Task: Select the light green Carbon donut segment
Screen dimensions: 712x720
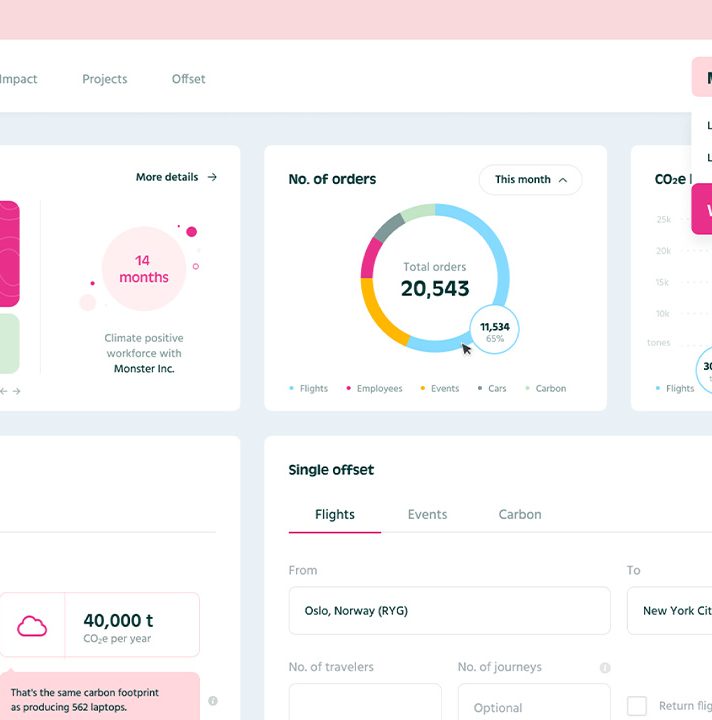Action: (x=417, y=211)
